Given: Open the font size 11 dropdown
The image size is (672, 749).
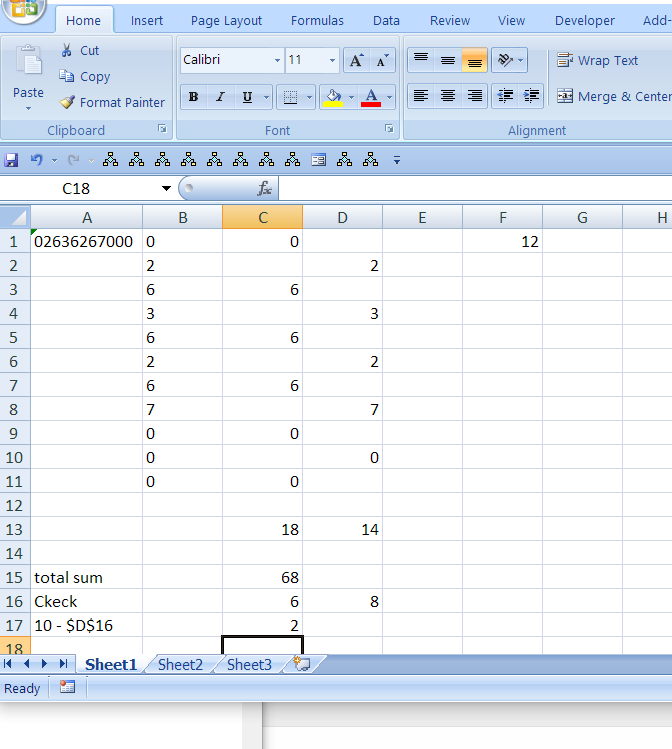Looking at the screenshot, I should click(x=332, y=60).
